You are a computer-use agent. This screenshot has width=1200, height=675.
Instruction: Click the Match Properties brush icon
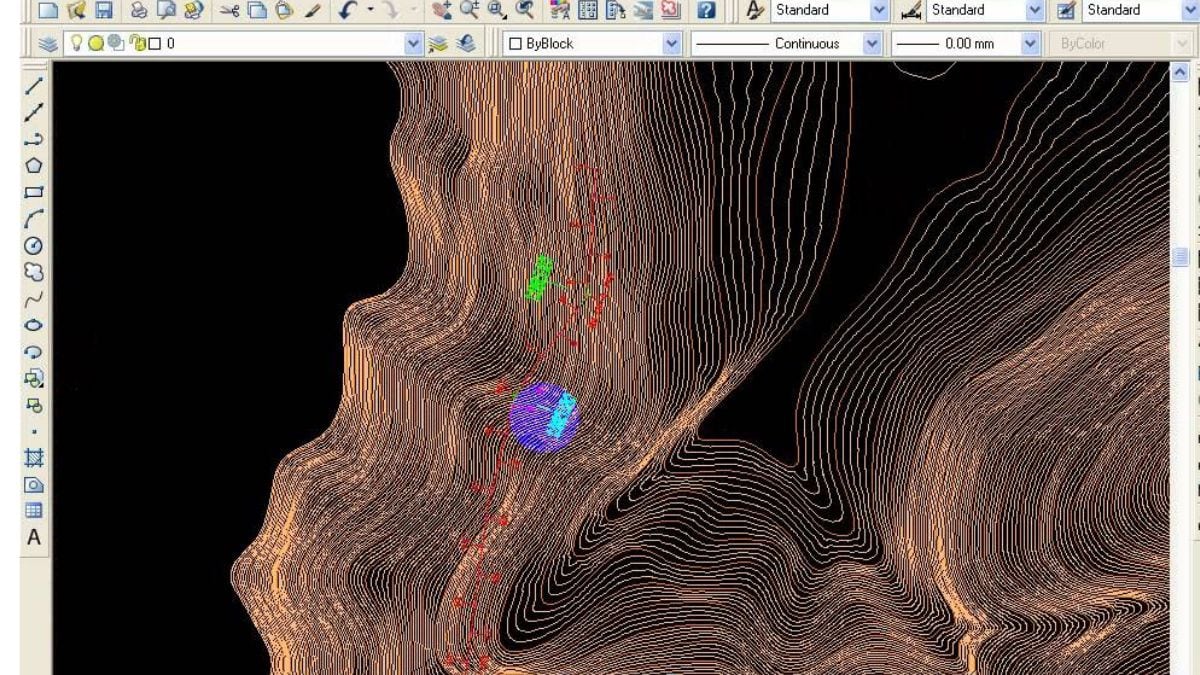(312, 11)
